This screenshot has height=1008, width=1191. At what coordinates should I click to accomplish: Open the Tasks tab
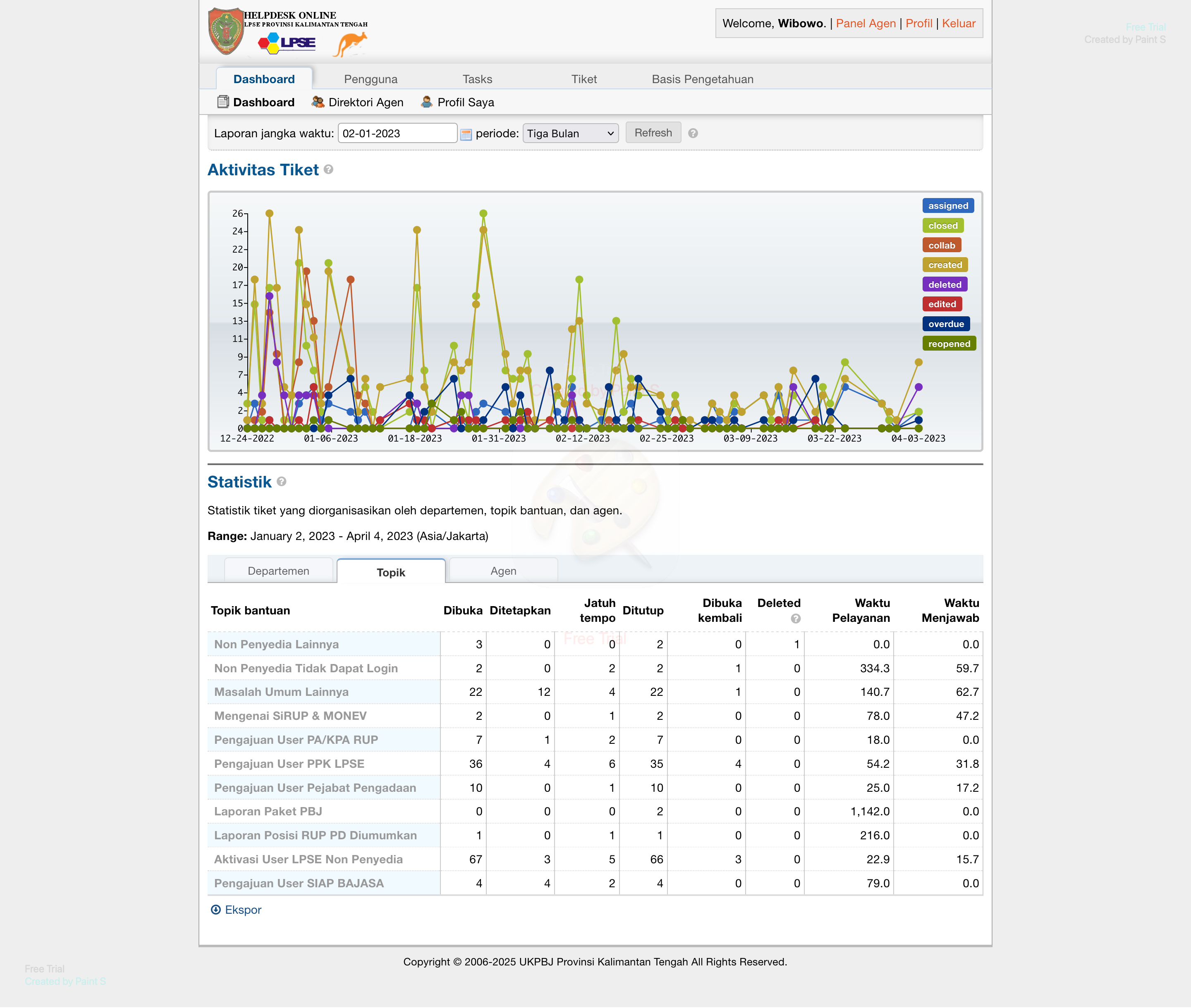click(x=477, y=79)
